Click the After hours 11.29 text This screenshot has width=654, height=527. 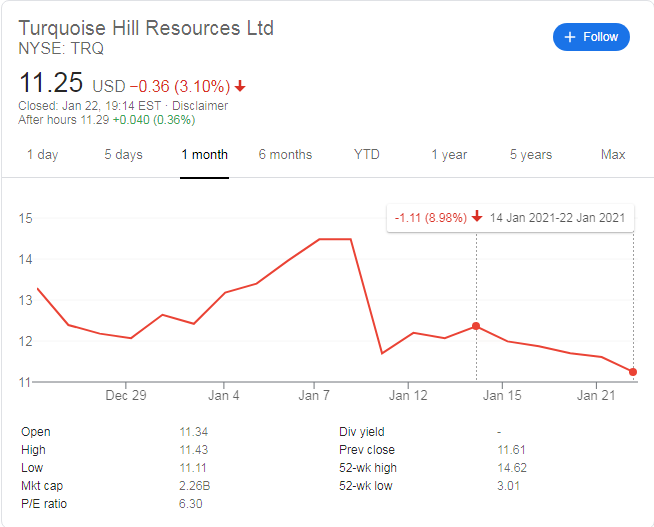pos(63,120)
